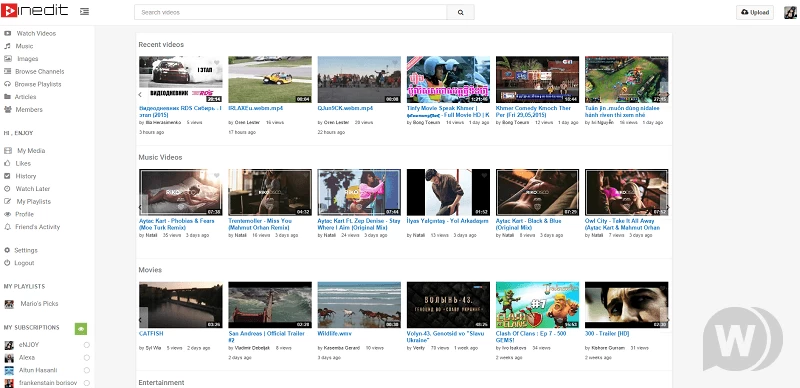Click the My Media icon
The image size is (800, 388).
[x=8, y=151]
